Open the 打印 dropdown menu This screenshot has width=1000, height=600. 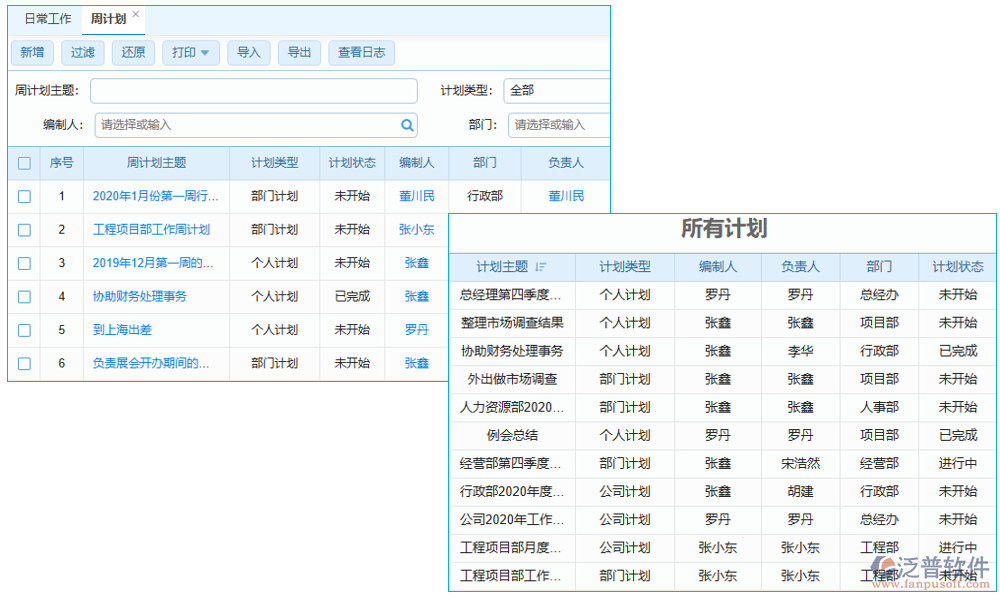coord(190,53)
